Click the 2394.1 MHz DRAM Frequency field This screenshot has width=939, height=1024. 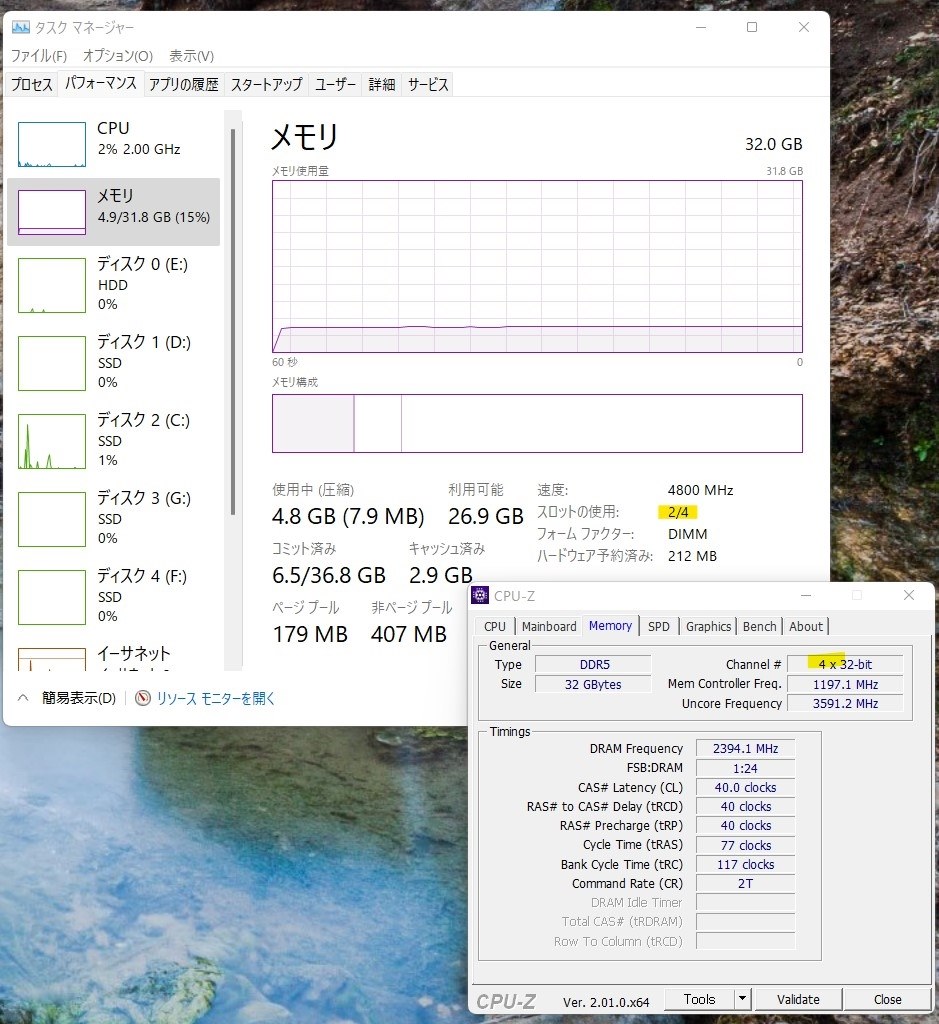(x=745, y=748)
